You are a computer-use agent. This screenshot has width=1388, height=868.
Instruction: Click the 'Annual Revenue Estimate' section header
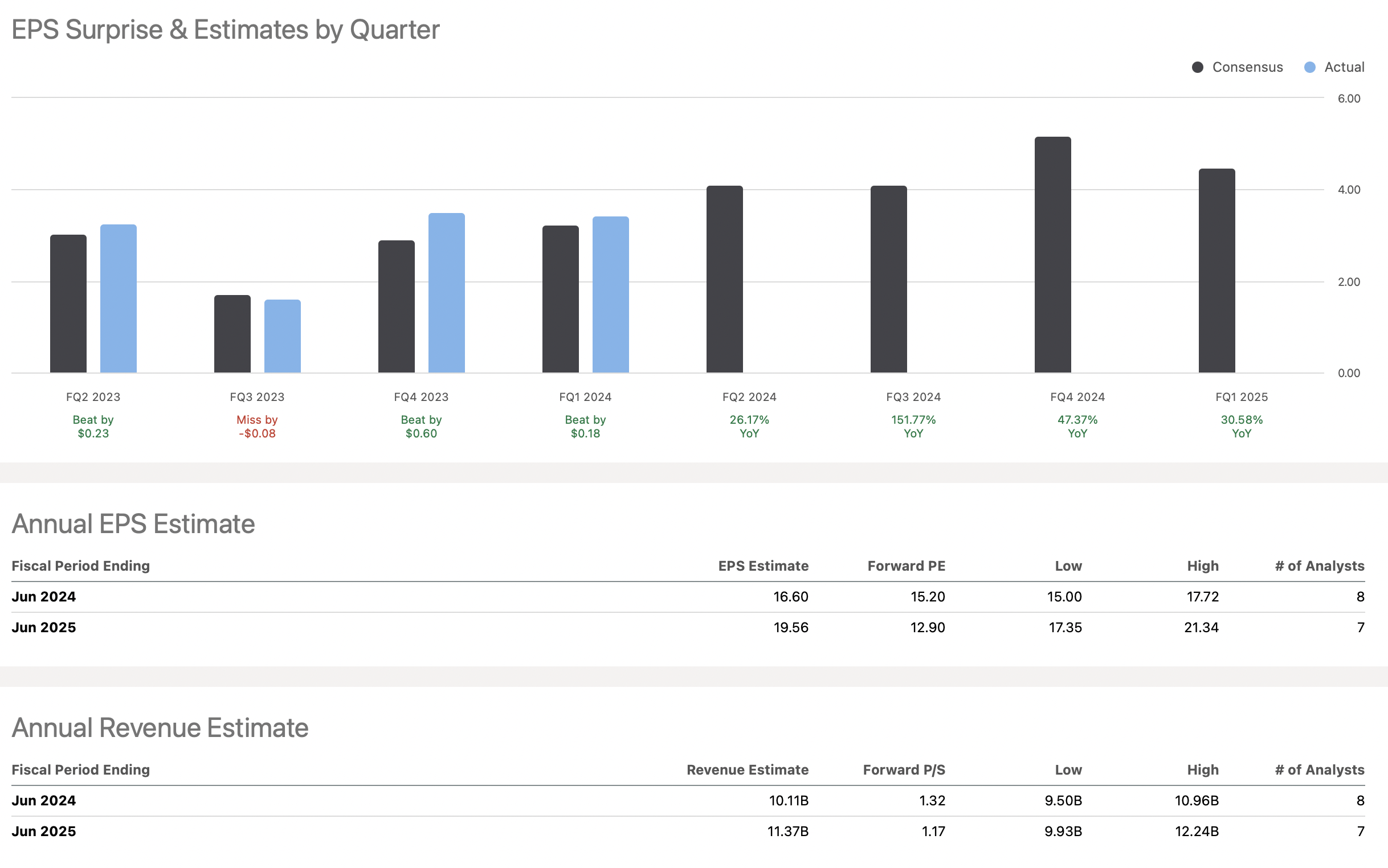click(160, 727)
